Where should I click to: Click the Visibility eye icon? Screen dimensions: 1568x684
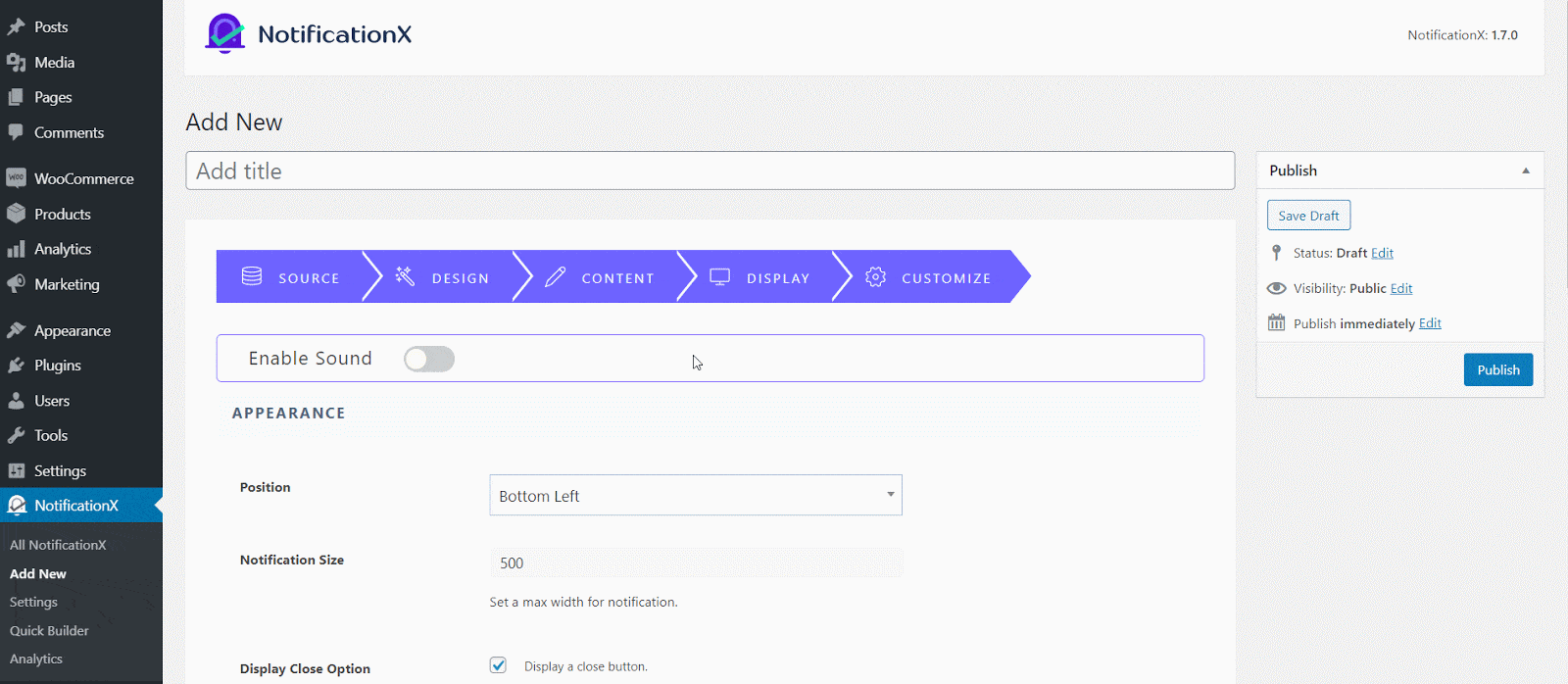[1276, 288]
